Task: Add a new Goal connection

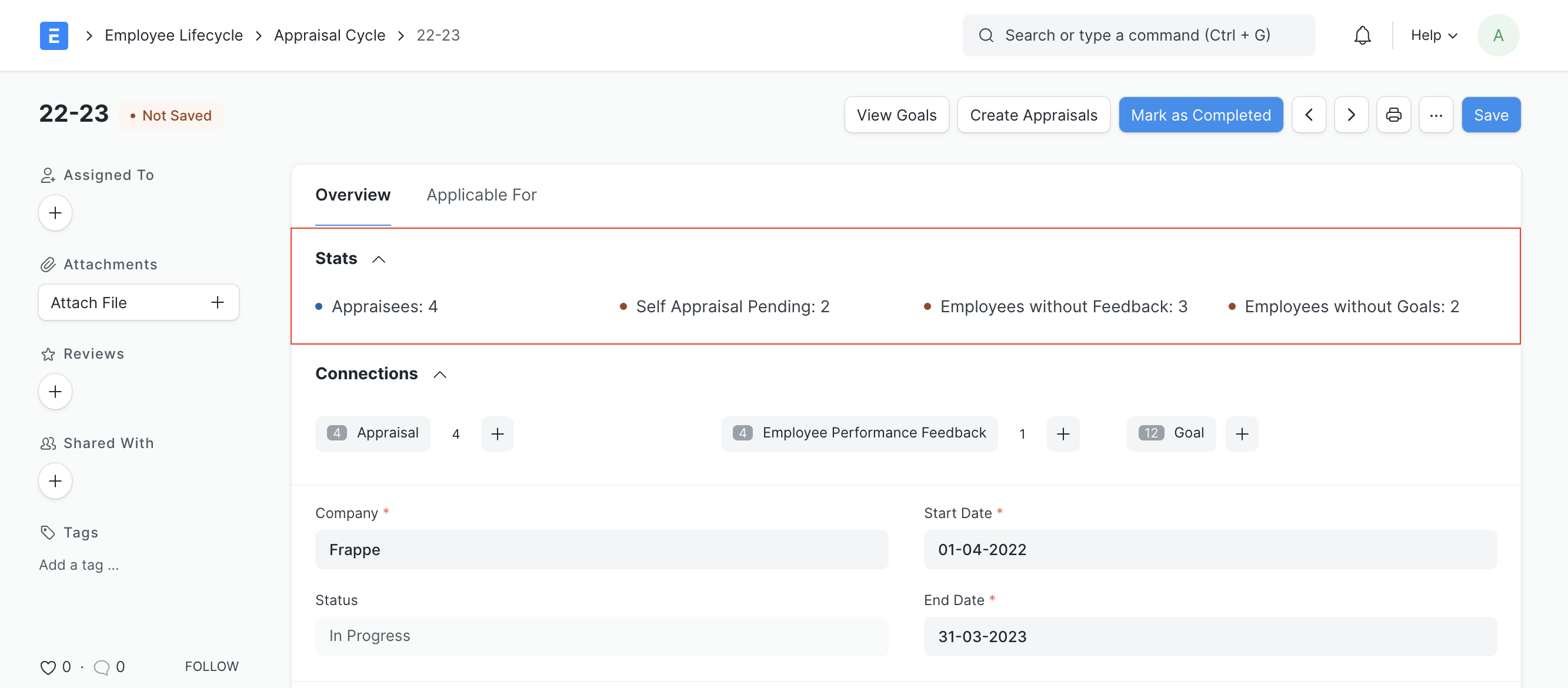Action: pyautogui.click(x=1242, y=434)
